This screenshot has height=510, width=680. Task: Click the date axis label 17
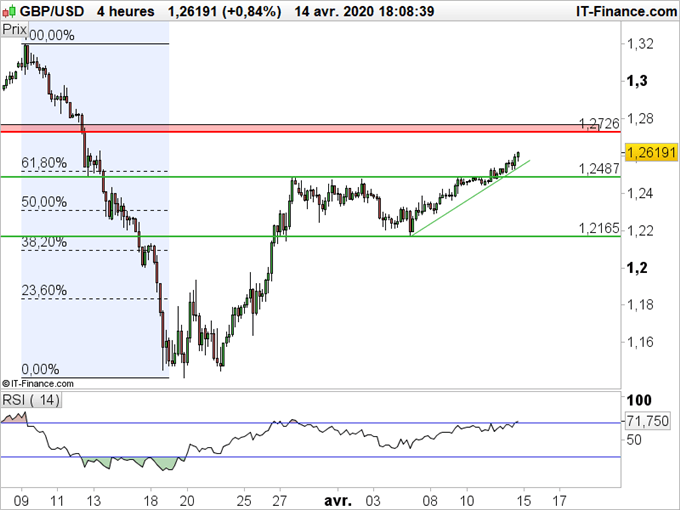[559, 500]
